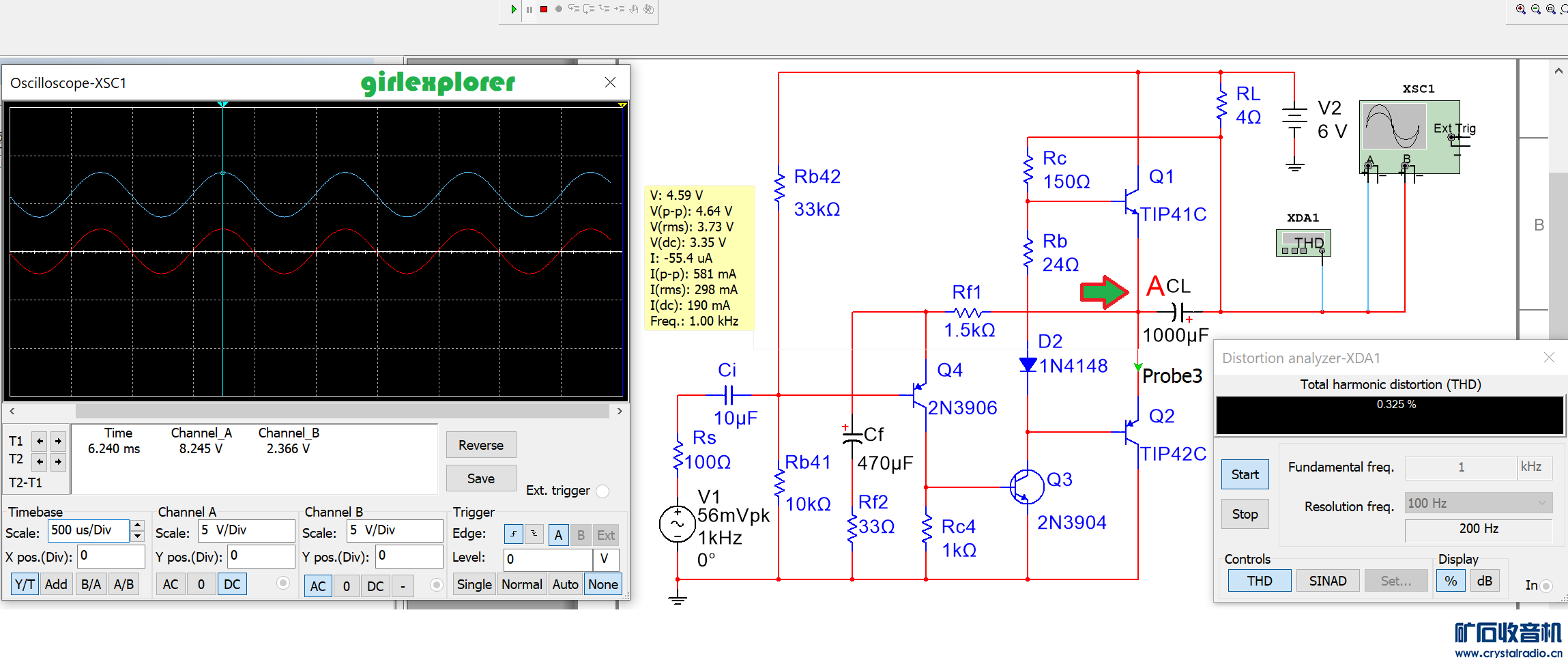Move cursor T1 right with arrow

pyautogui.click(x=59, y=442)
